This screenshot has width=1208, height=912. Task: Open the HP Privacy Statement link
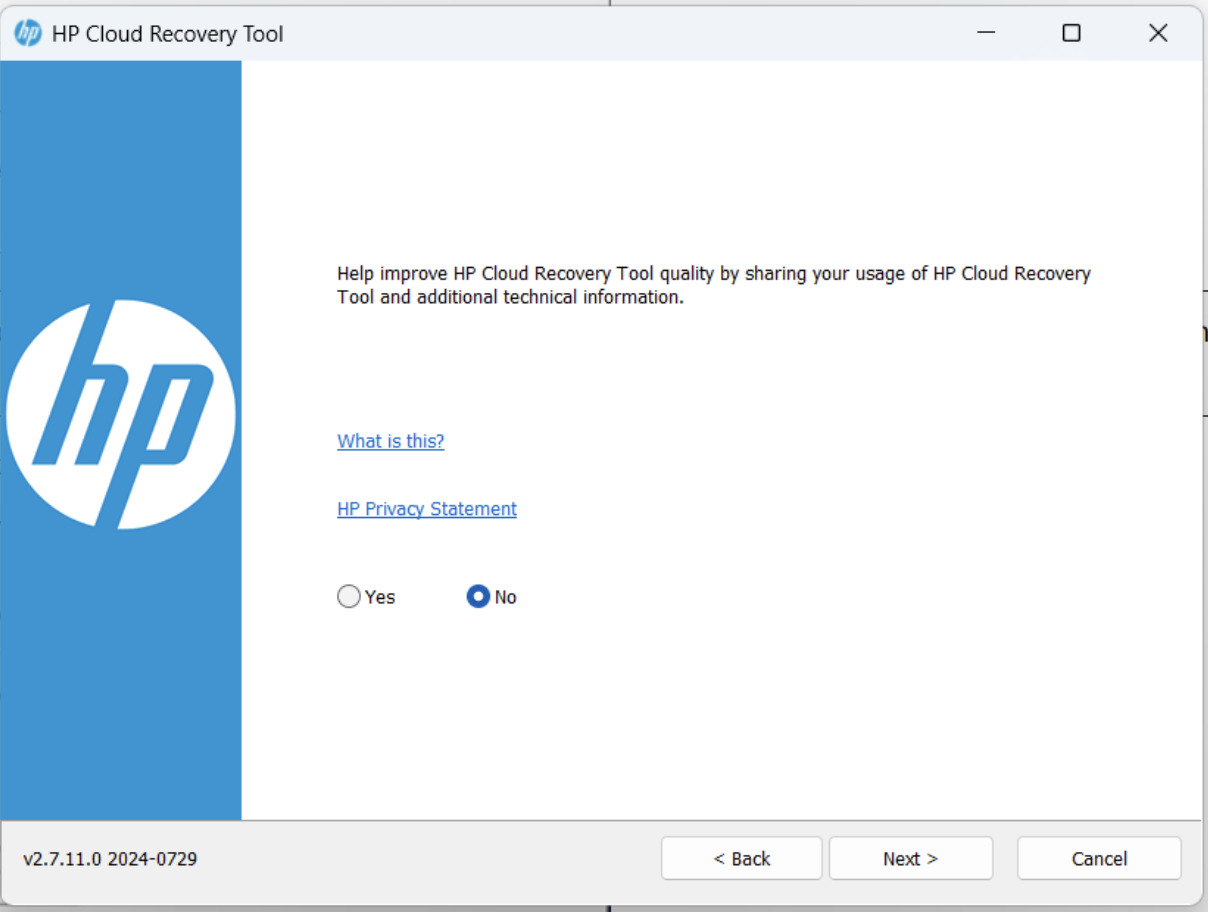pos(426,509)
